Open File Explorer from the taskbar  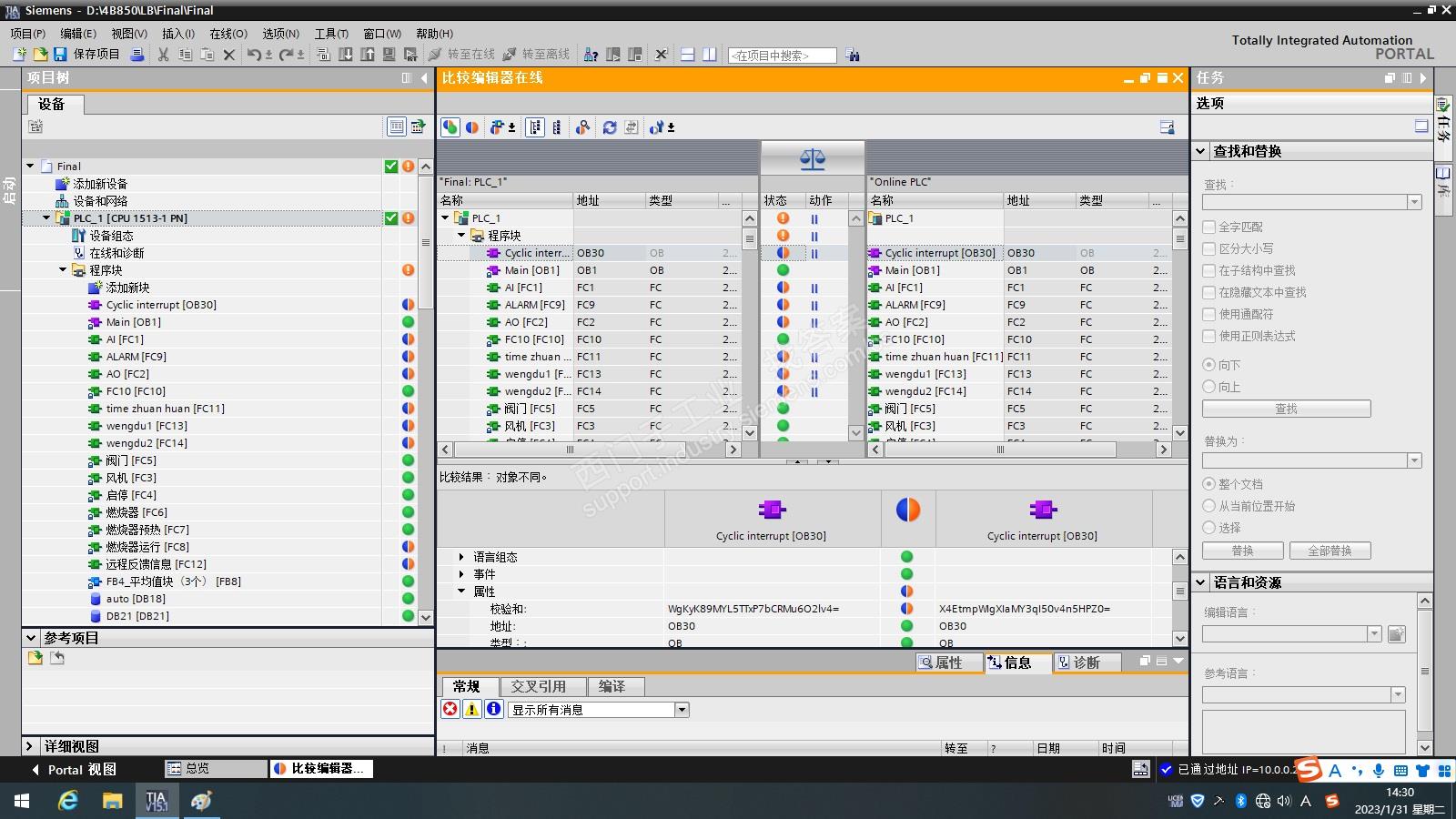[112, 801]
